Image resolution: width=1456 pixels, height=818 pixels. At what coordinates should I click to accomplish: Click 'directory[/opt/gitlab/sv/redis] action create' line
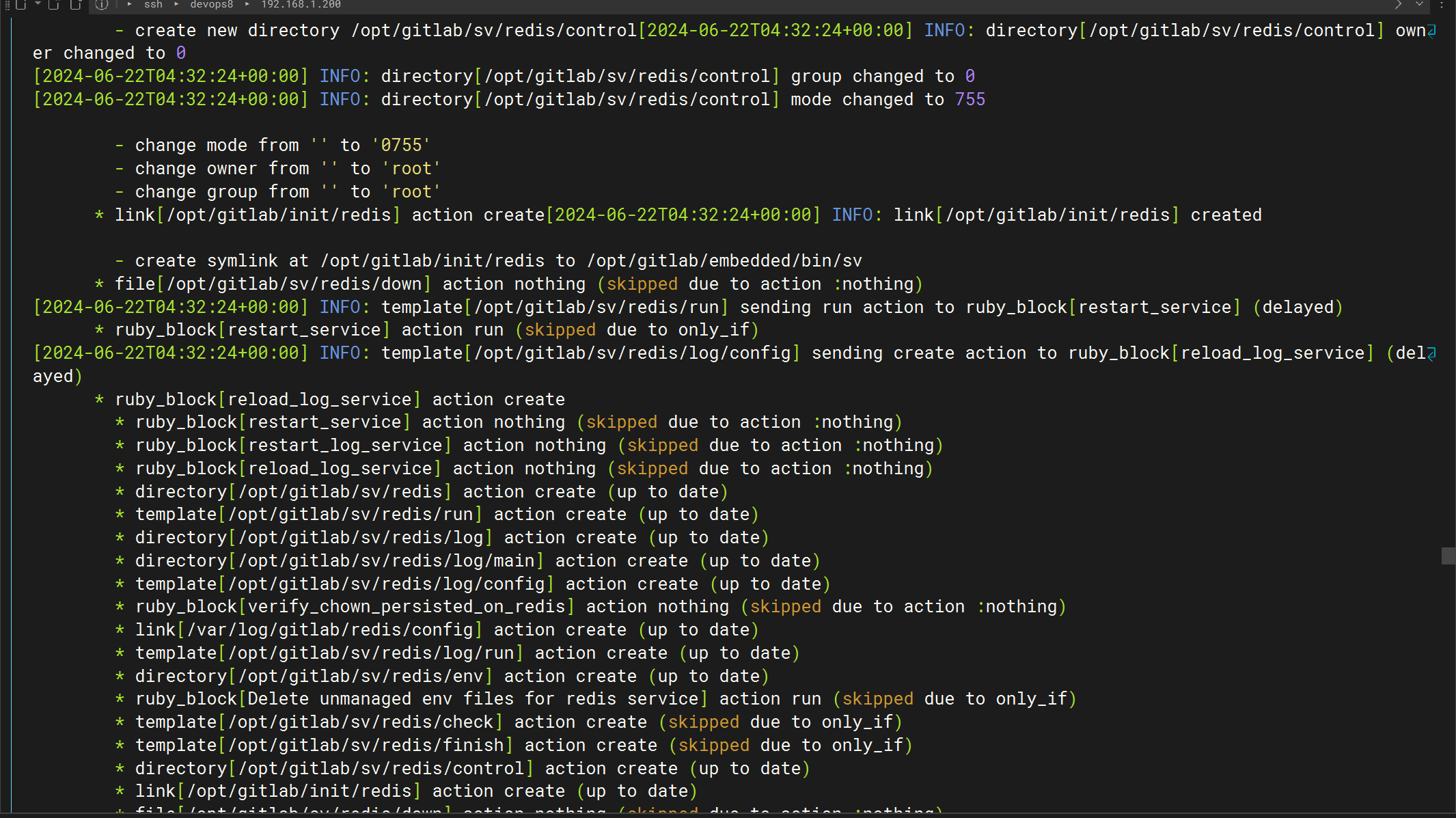422,492
